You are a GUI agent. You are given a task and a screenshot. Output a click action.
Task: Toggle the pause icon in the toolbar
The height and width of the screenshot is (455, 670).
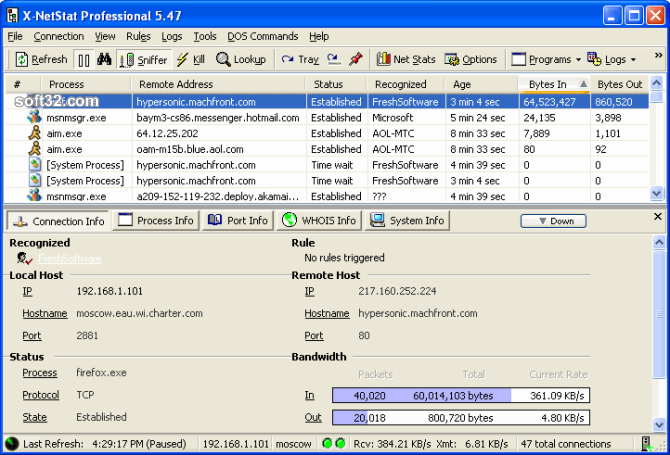[84, 60]
